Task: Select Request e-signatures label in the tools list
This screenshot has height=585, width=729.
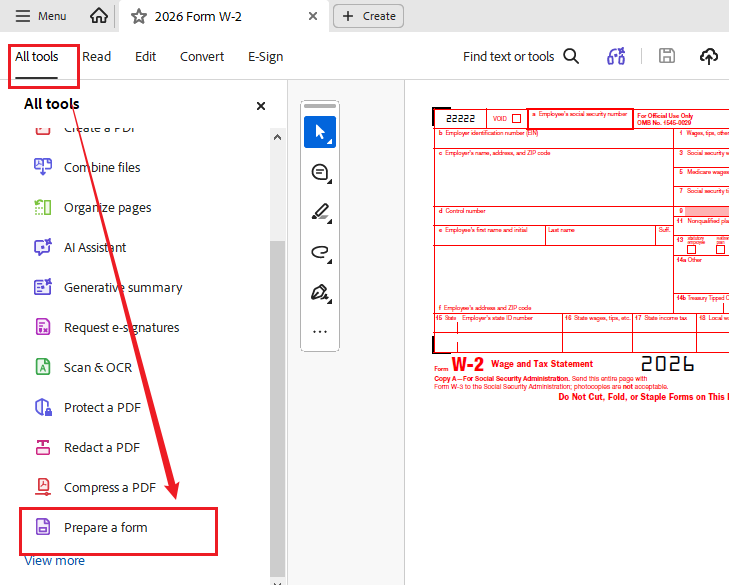Action: (x=121, y=328)
